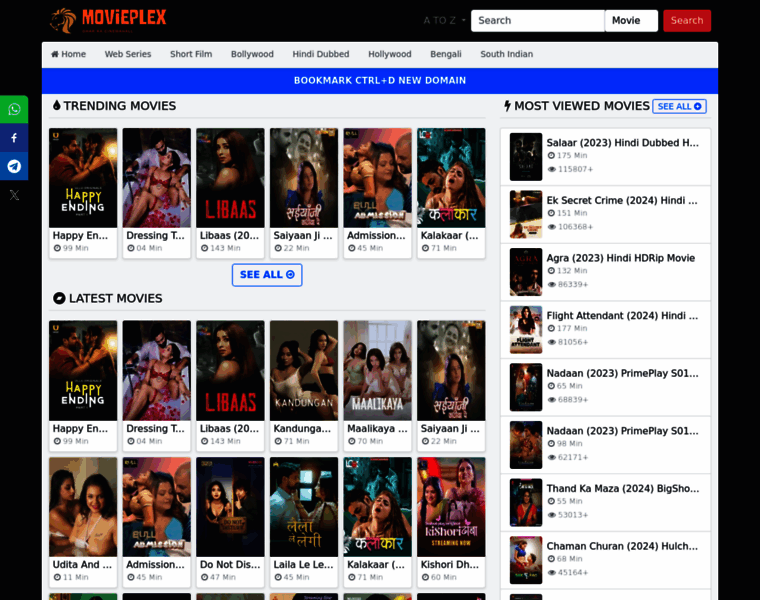Click the Latest Movies heading icon
The width and height of the screenshot is (760, 600).
[59, 298]
